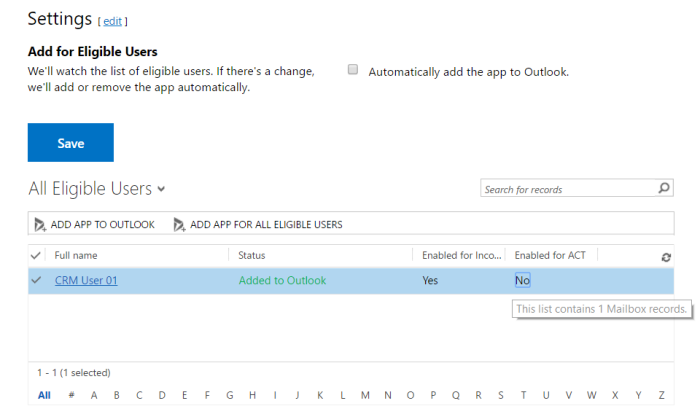700x406 pixels.
Task: Sort by the Full name column header
Action: [x=76, y=256]
